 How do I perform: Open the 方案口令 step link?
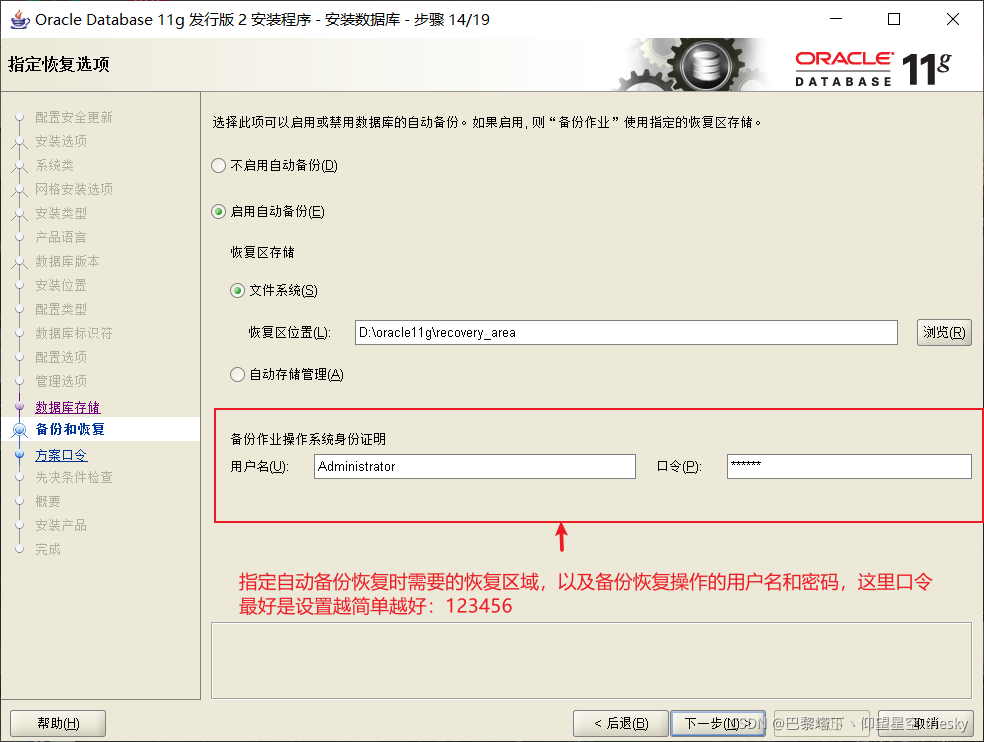61,455
